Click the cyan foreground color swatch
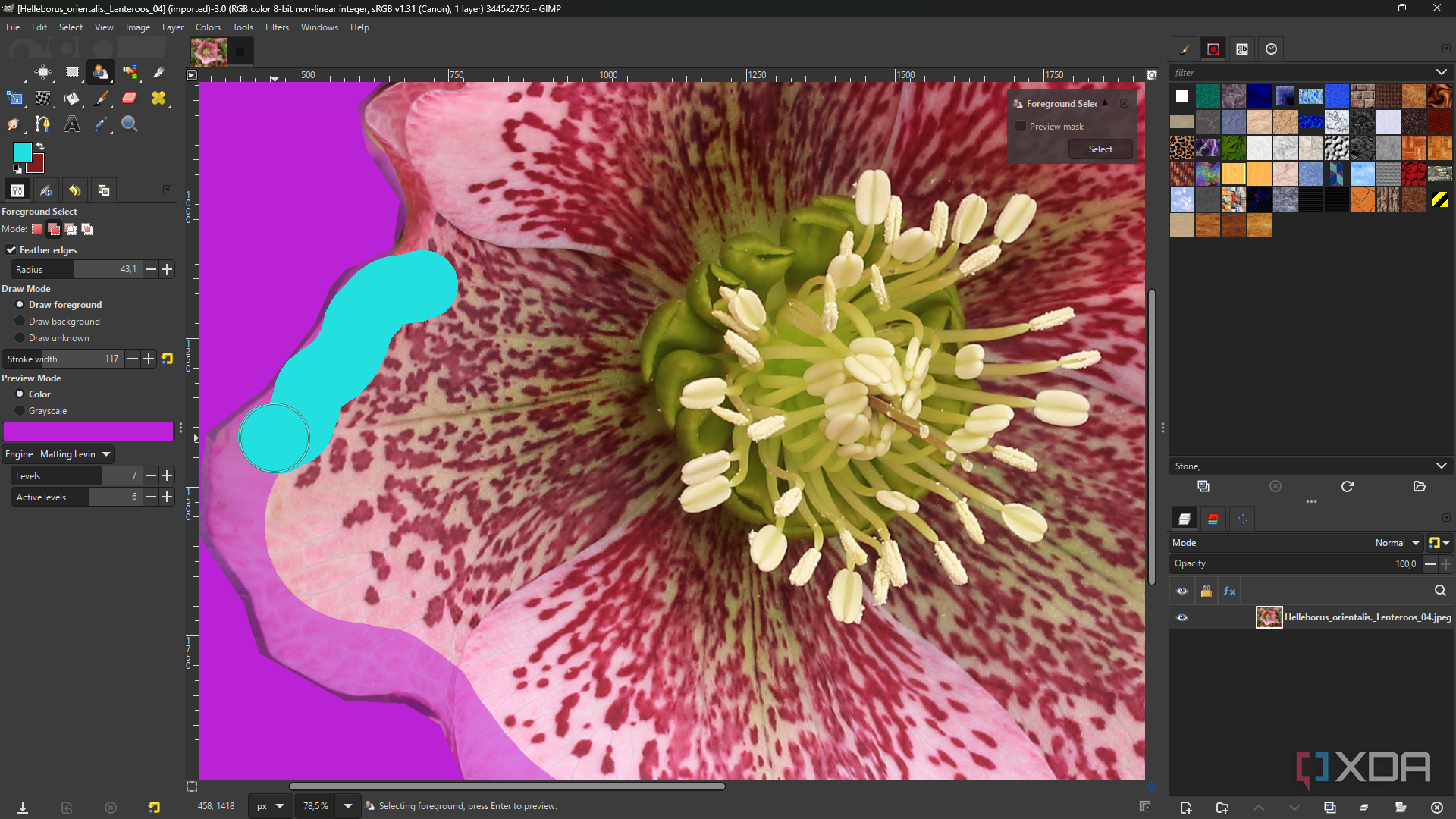This screenshot has width=1456, height=819. click(x=22, y=152)
